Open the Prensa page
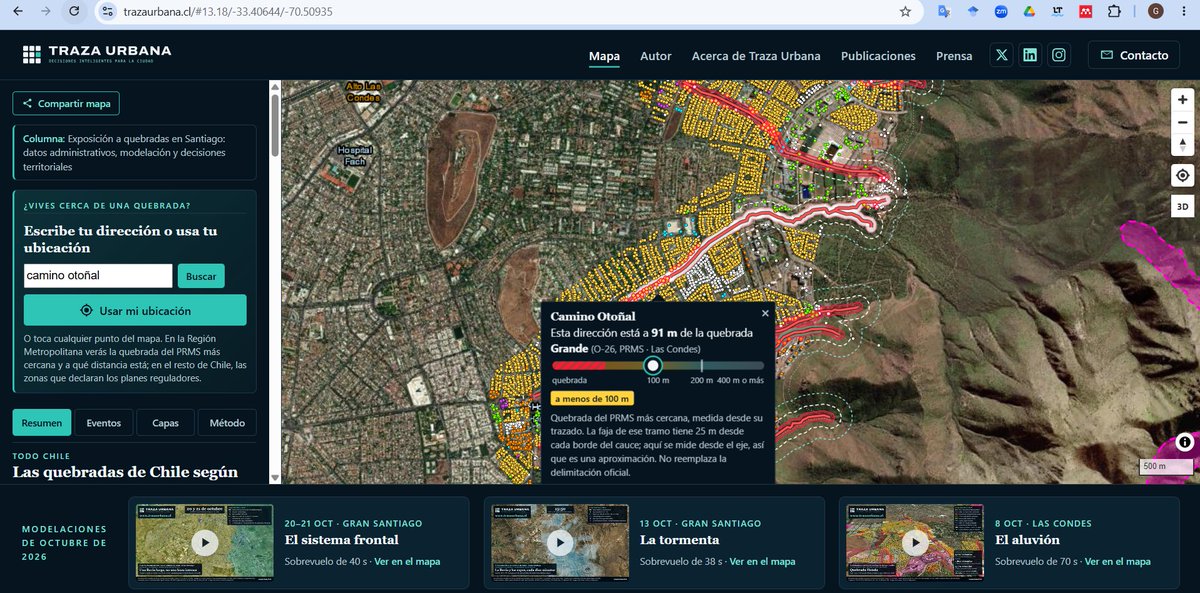This screenshot has width=1200, height=593. (x=954, y=56)
